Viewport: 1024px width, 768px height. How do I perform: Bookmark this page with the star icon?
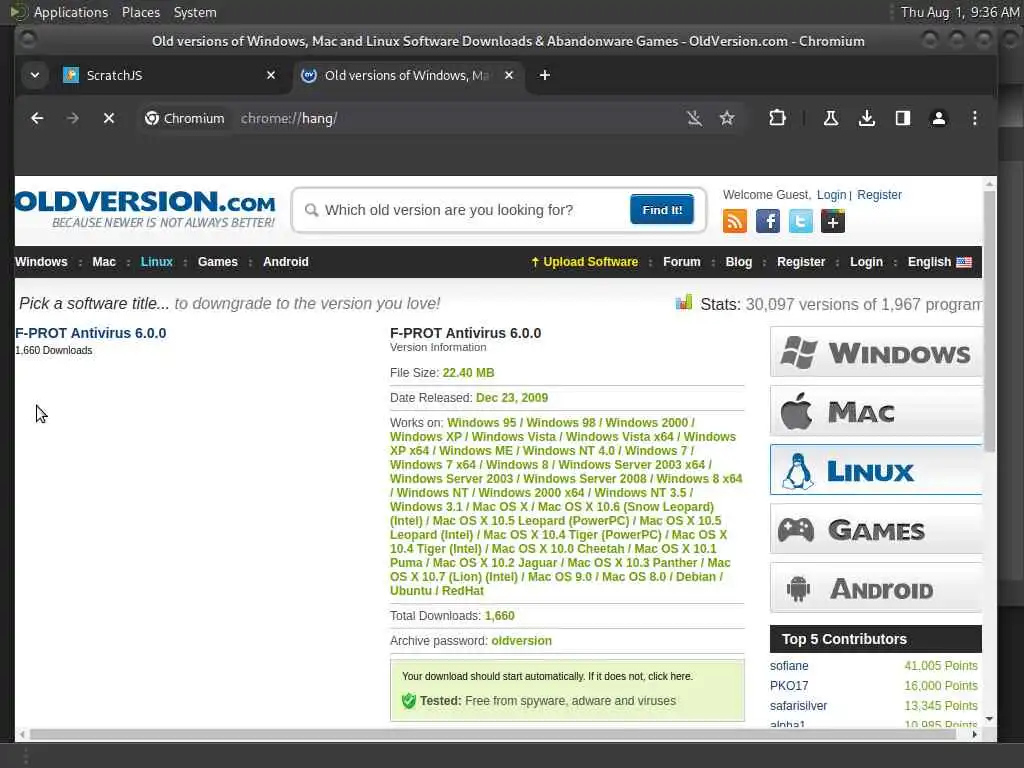point(727,118)
